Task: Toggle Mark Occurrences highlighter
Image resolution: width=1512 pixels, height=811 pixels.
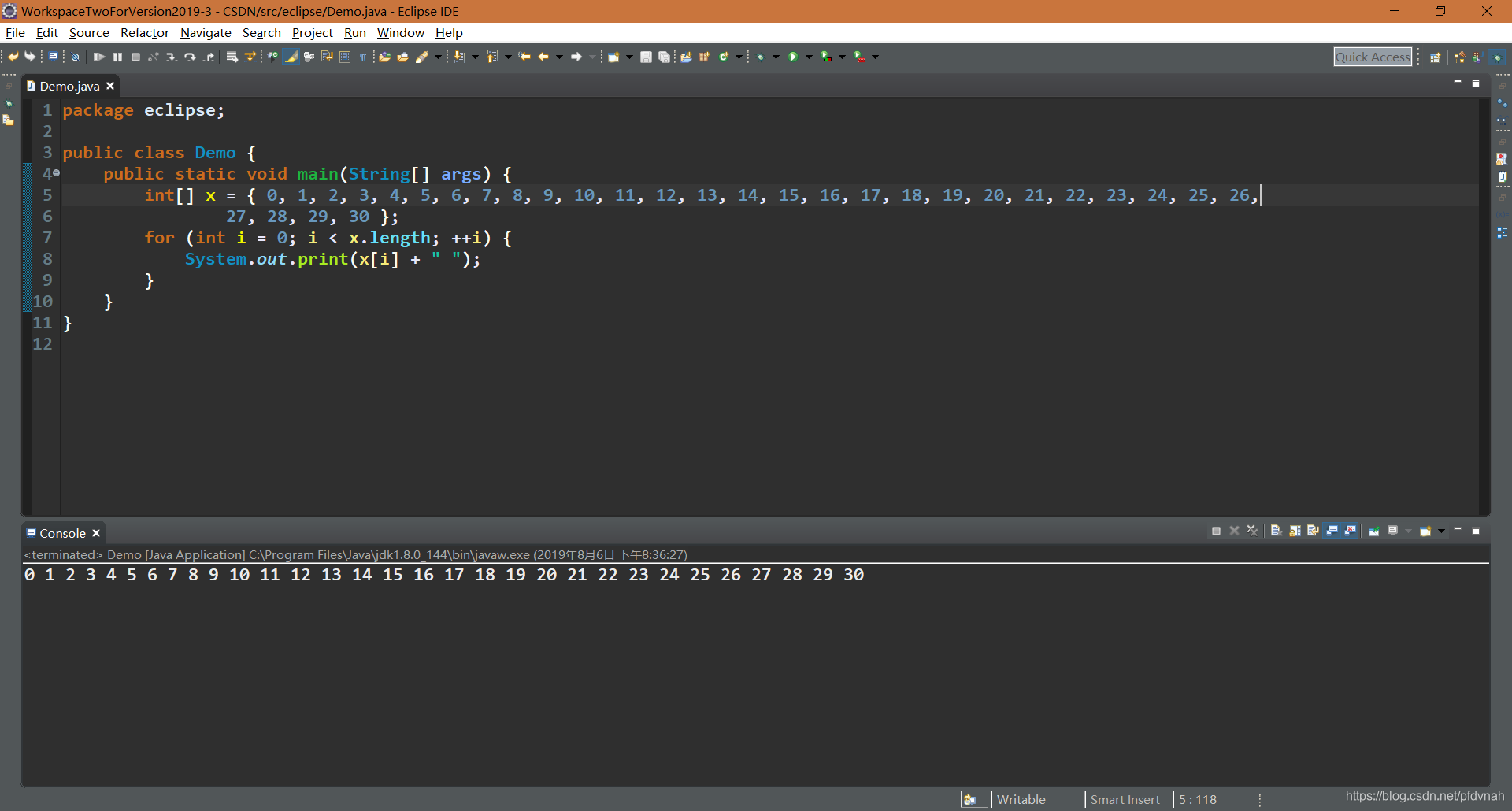Action: tap(291, 57)
